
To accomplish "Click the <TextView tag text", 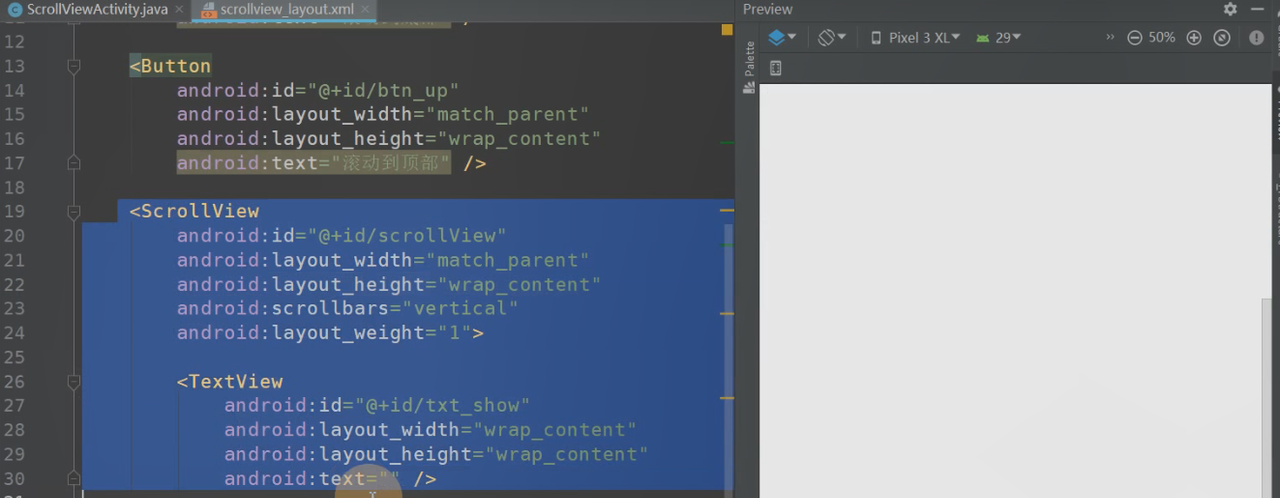I will tap(230, 382).
